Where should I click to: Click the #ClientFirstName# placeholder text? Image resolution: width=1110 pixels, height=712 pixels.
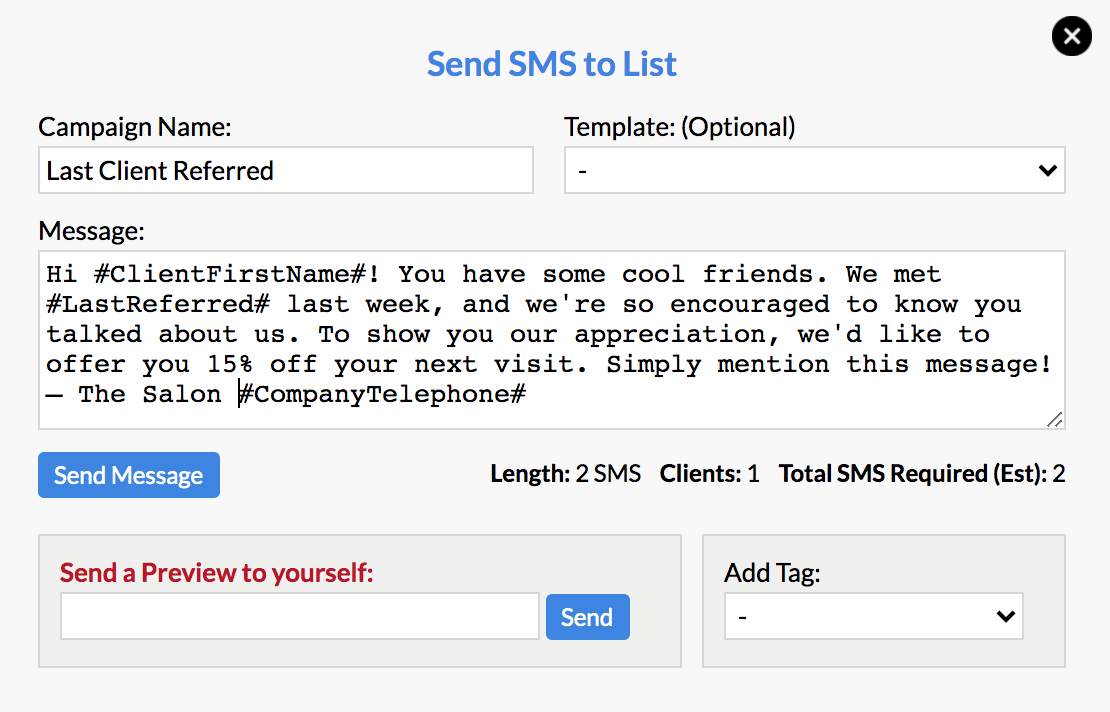(230, 274)
